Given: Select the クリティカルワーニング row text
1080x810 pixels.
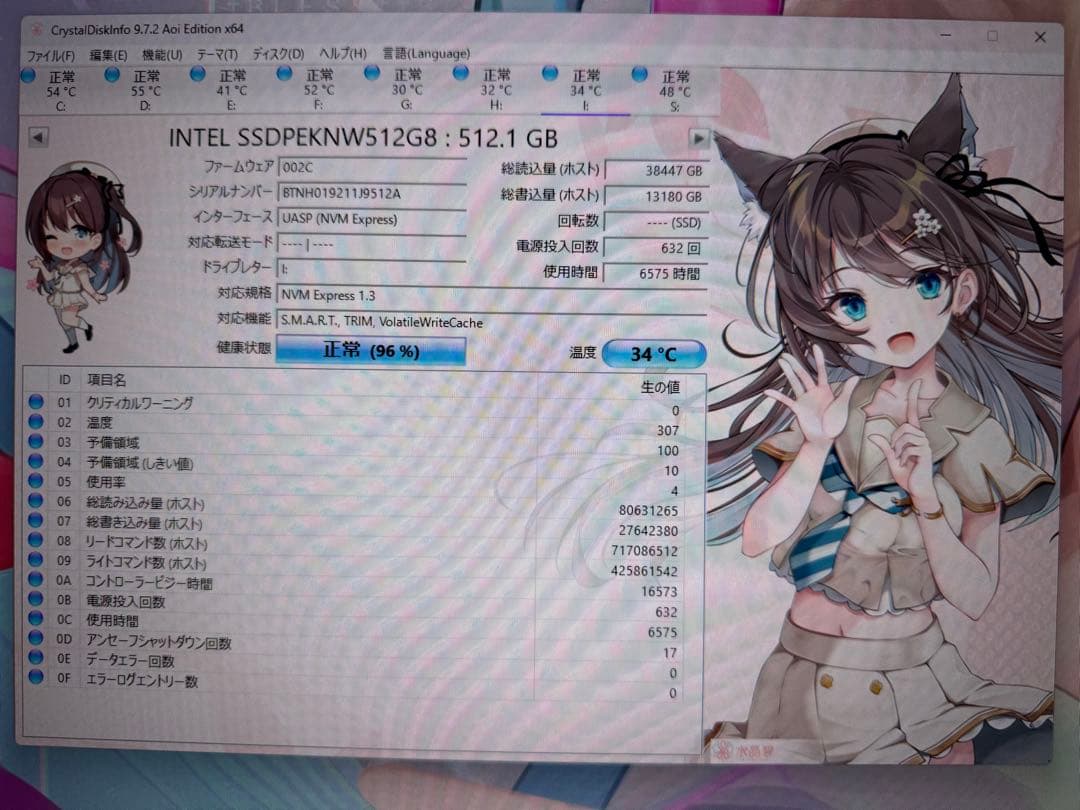Looking at the screenshot, I should tap(140, 403).
